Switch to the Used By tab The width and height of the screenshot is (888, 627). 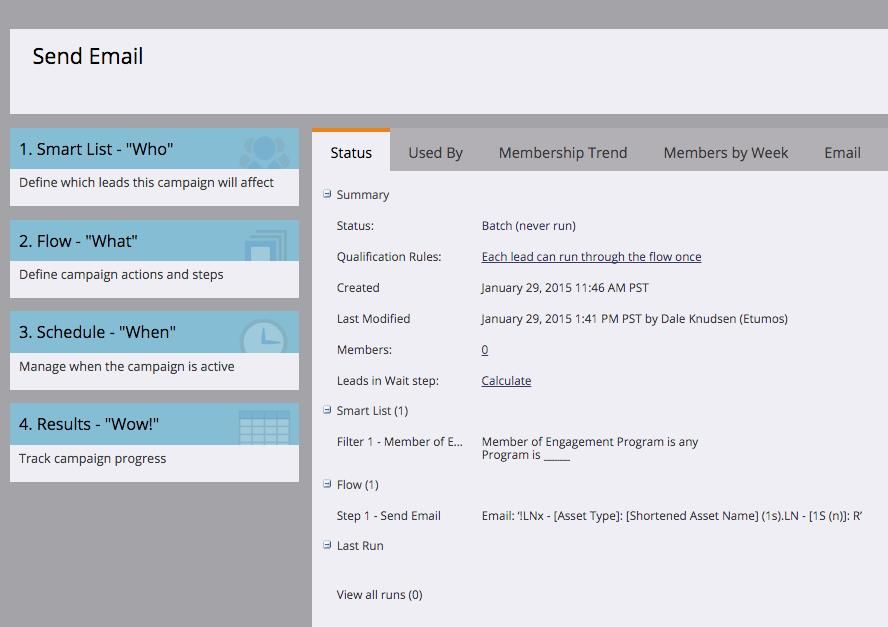click(435, 153)
